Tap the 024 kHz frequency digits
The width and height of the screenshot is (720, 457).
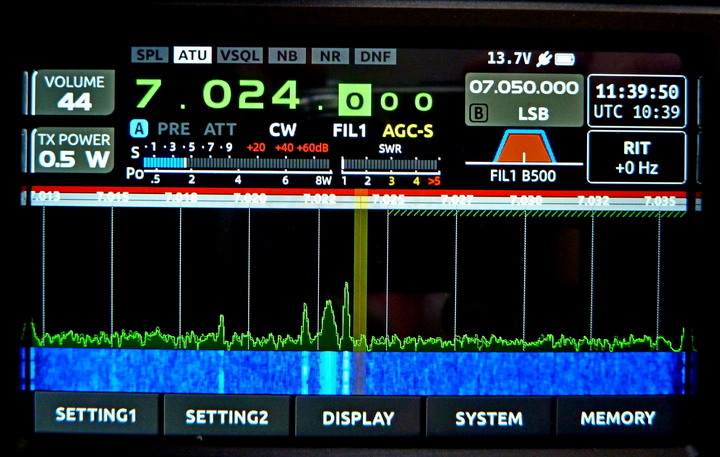(251, 95)
